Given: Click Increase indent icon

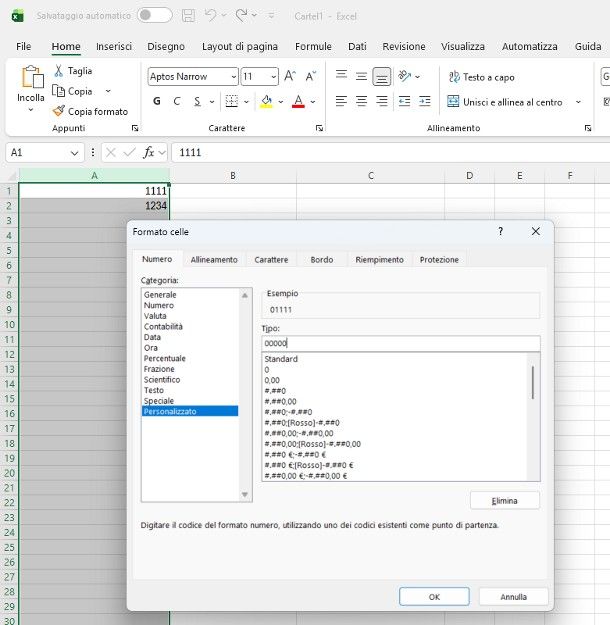Looking at the screenshot, I should 425,101.
